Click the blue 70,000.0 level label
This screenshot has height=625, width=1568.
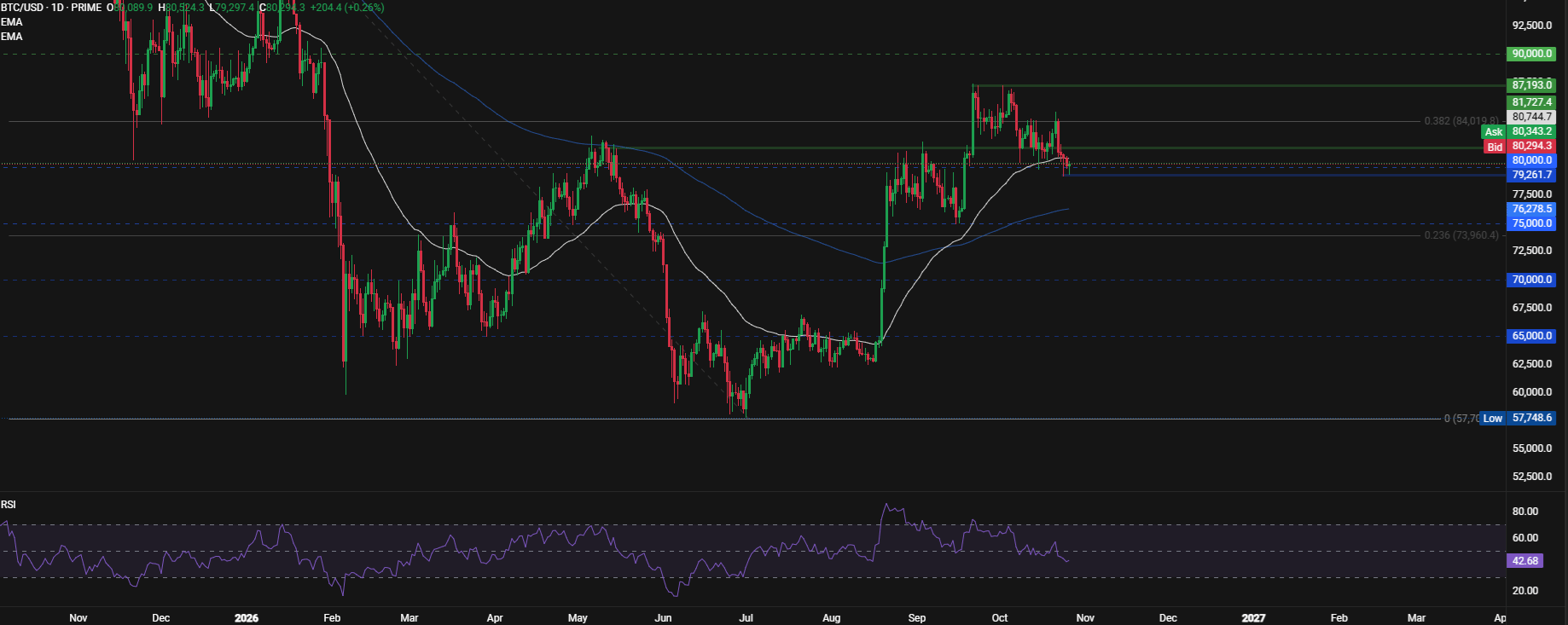1531,280
